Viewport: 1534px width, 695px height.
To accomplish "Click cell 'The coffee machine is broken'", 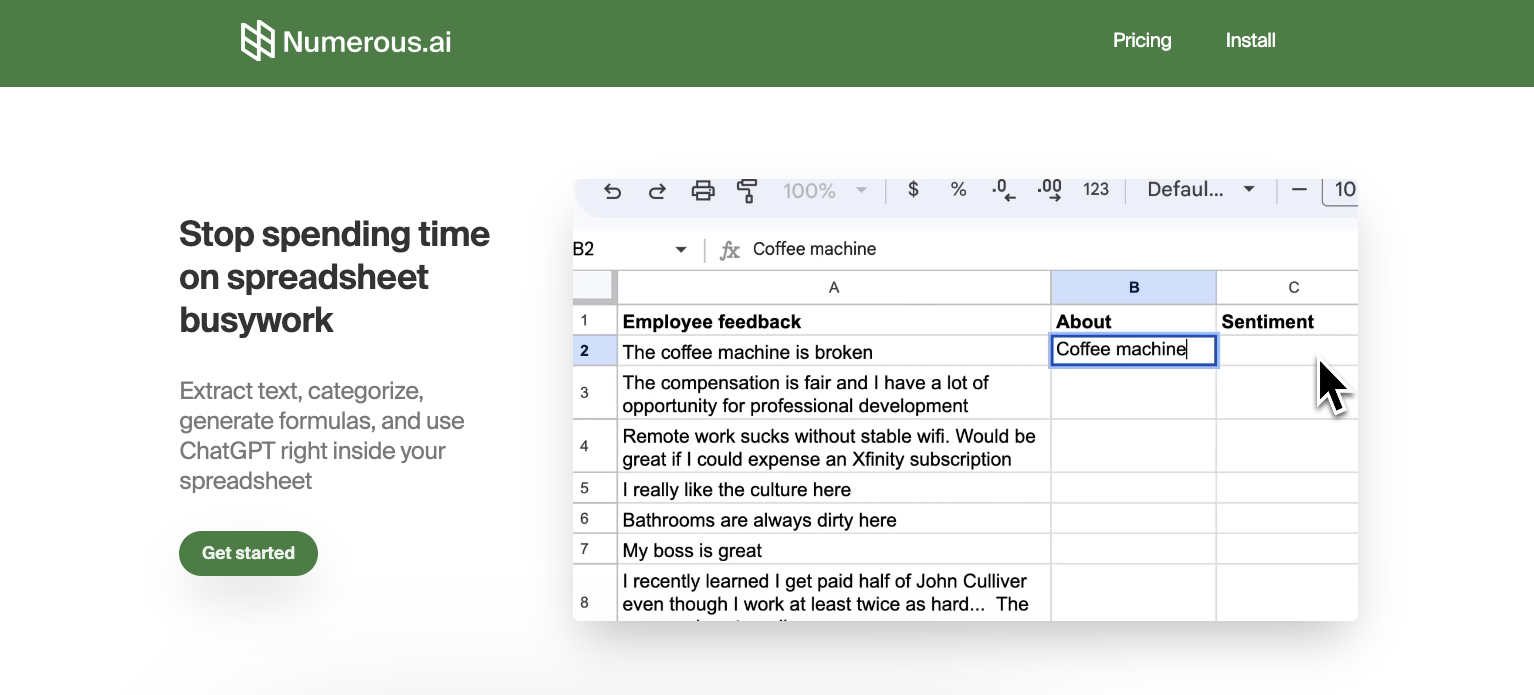I will coord(834,351).
